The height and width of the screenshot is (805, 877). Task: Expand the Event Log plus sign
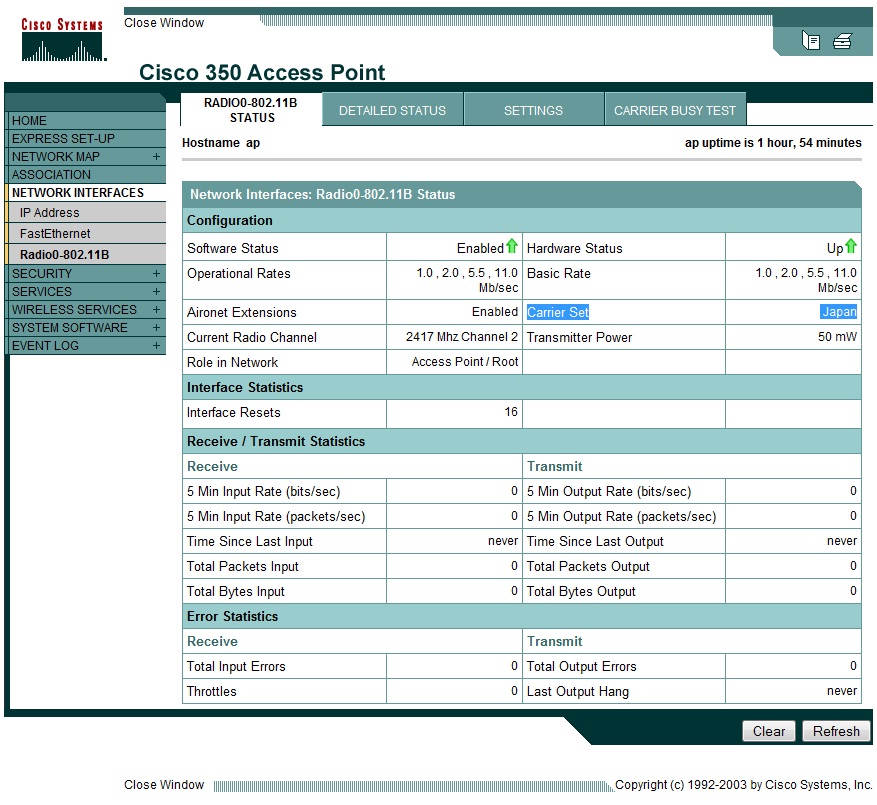[156, 346]
